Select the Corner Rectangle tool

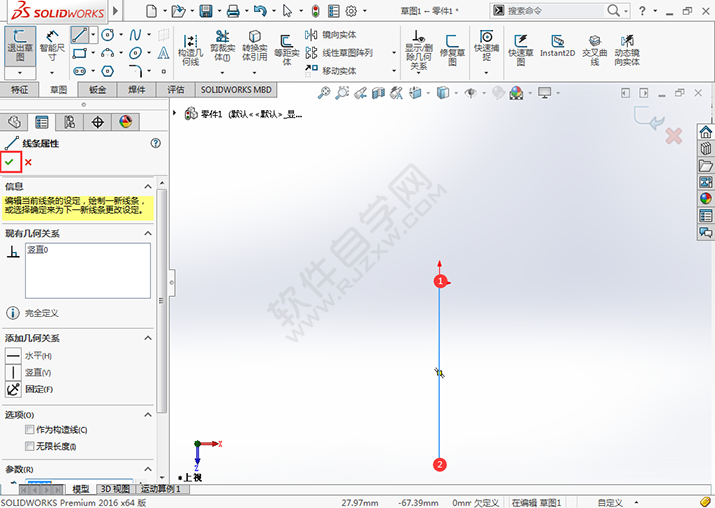[79, 53]
